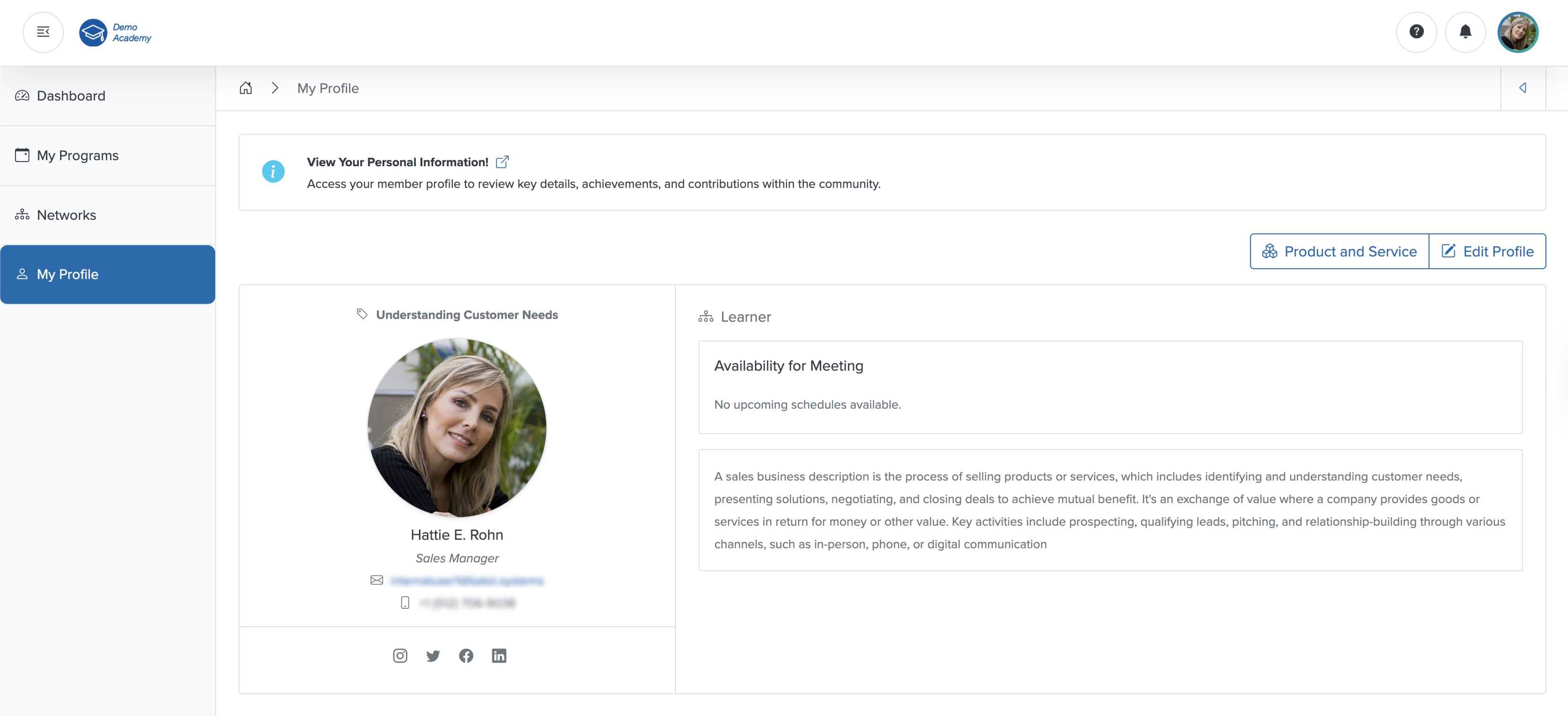Open Hattie's LinkedIn profile
The image size is (1568, 716).
[x=500, y=656]
